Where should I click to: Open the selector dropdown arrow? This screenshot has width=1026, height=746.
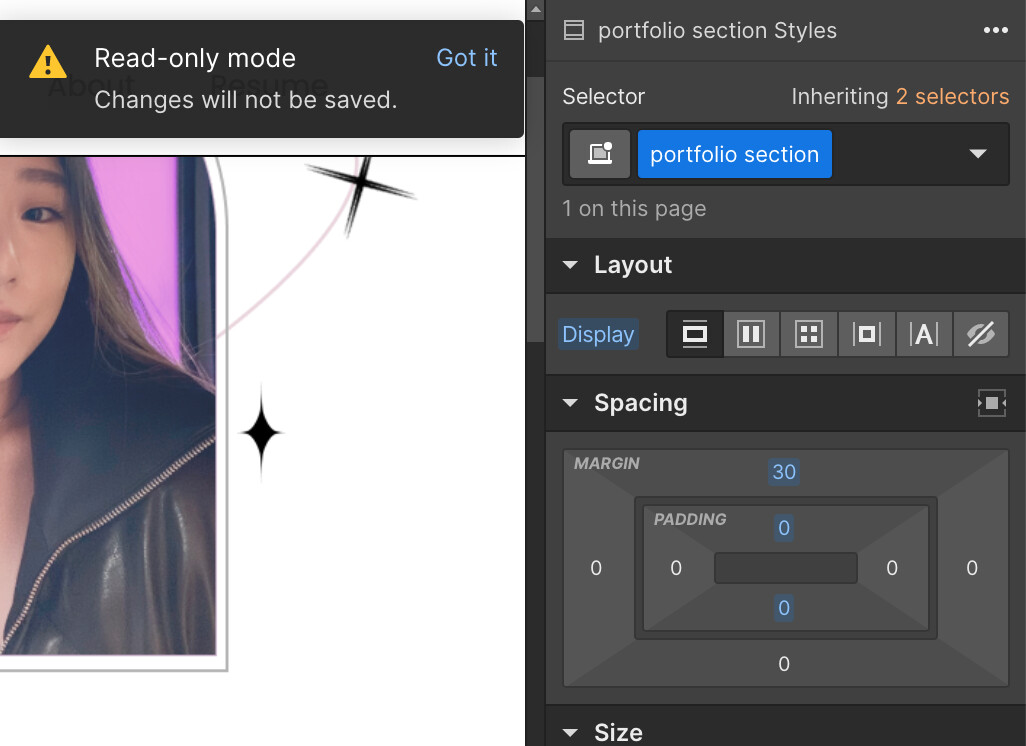pyautogui.click(x=977, y=154)
